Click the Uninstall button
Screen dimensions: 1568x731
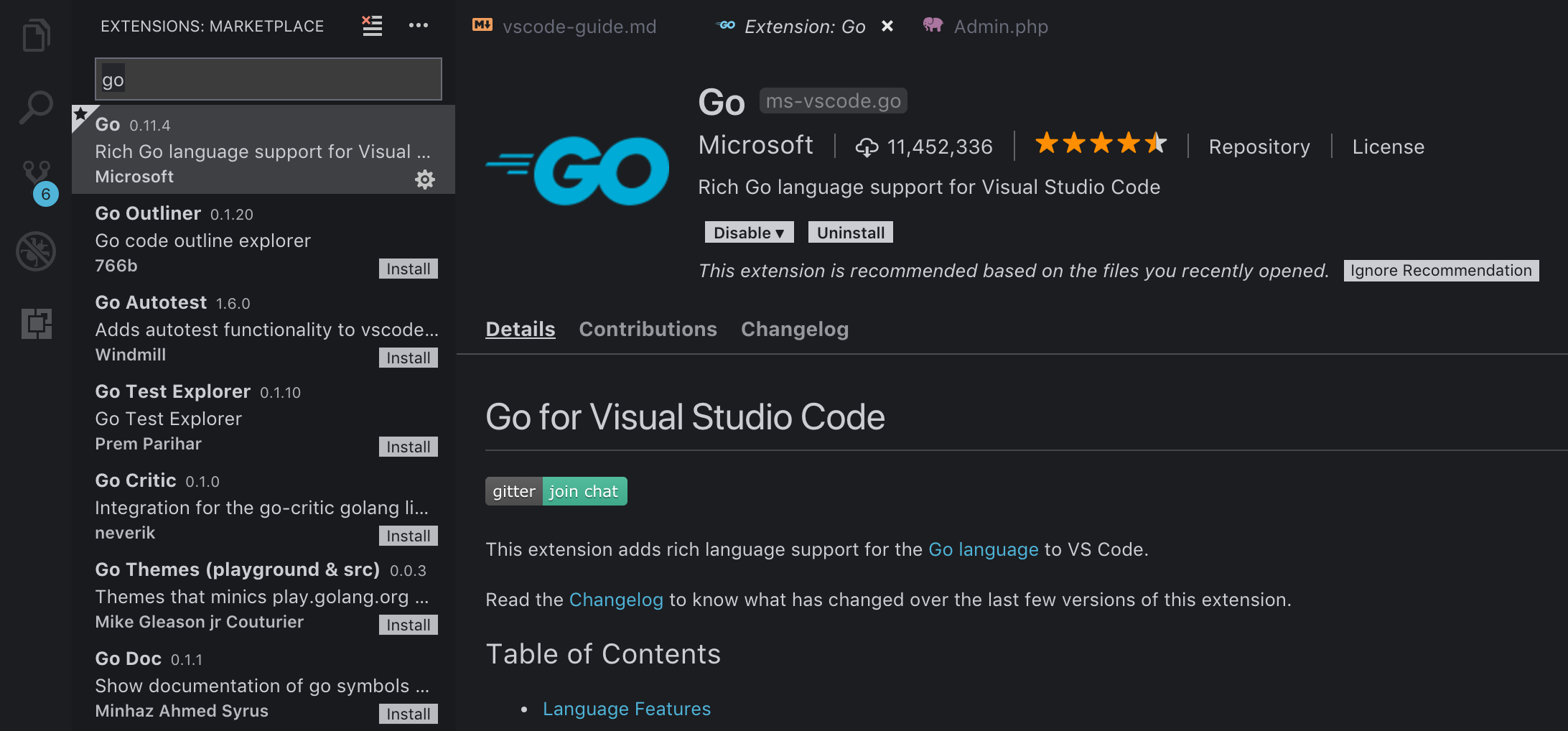[x=851, y=233]
